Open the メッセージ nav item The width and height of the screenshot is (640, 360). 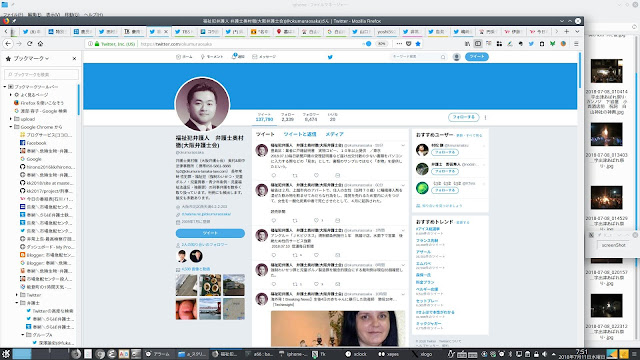264,57
